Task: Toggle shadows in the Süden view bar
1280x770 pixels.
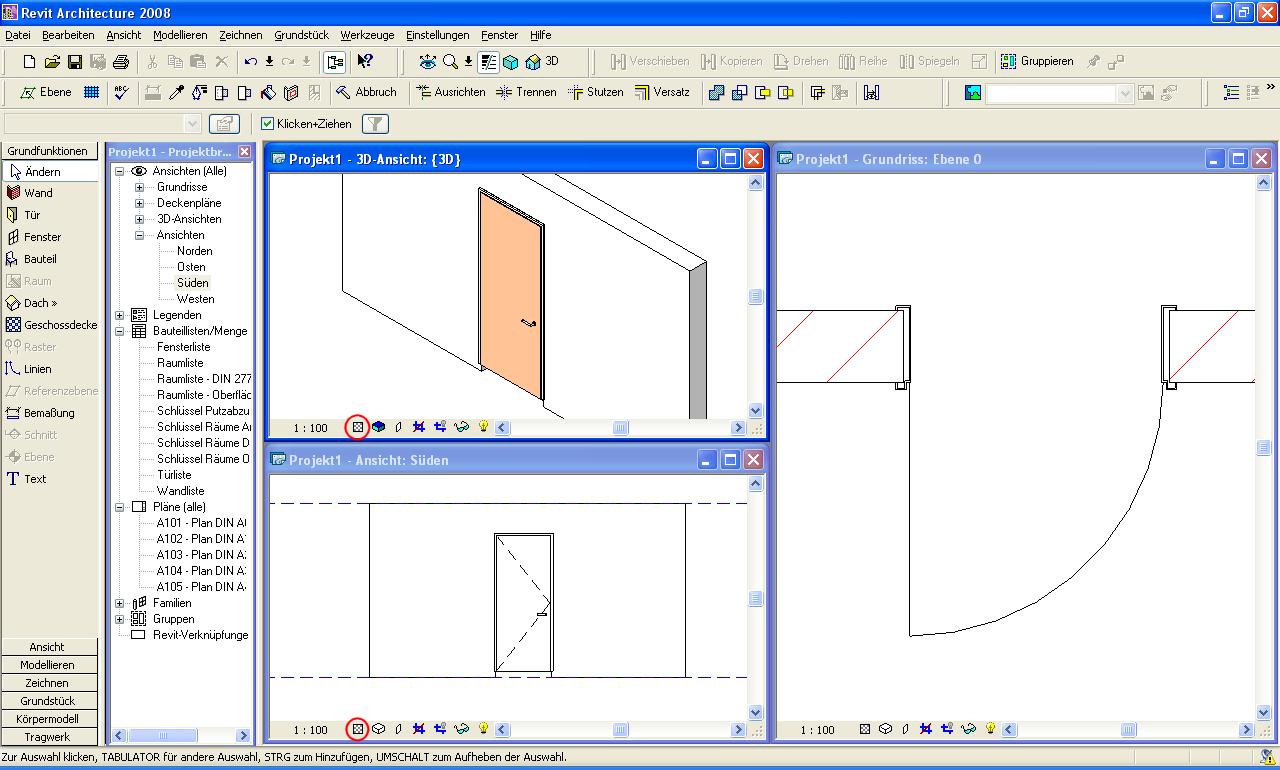Action: tap(400, 729)
